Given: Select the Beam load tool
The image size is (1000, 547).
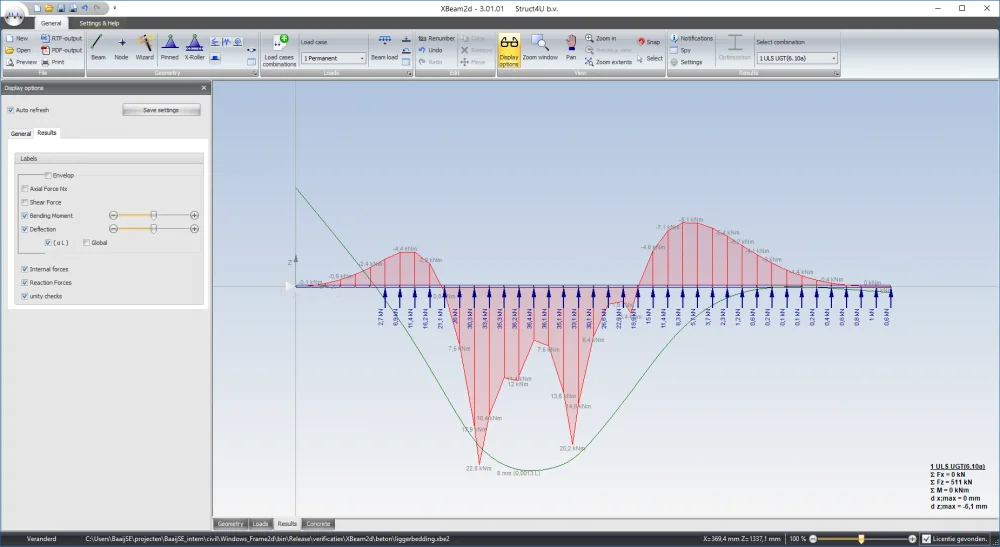Looking at the screenshot, I should (385, 48).
